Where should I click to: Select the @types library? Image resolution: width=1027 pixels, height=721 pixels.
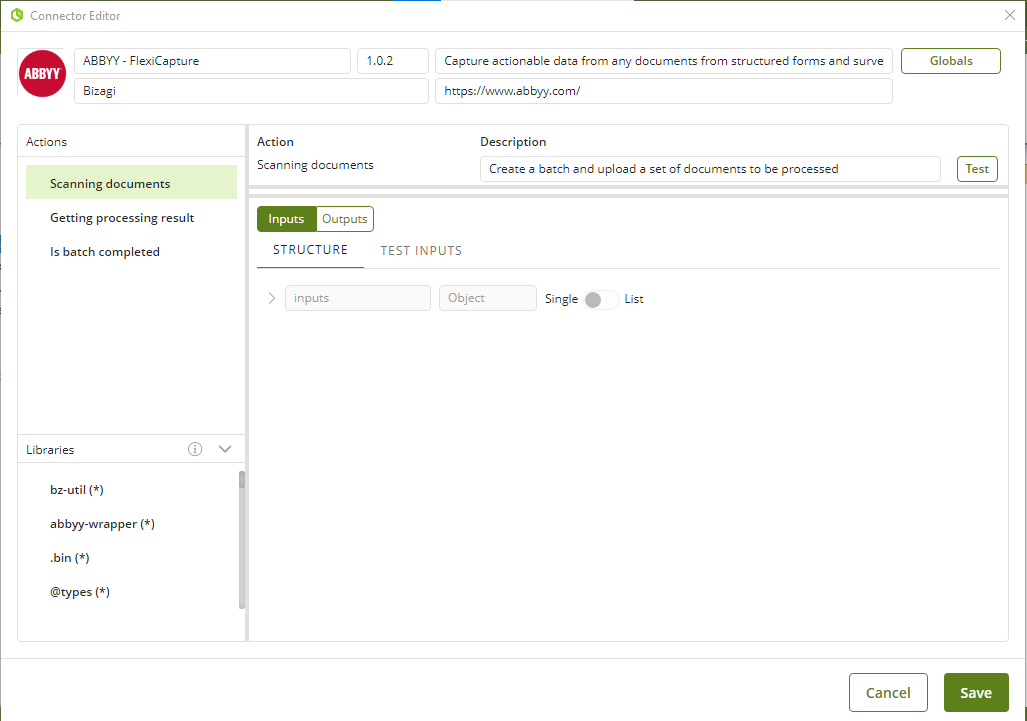click(x=80, y=592)
